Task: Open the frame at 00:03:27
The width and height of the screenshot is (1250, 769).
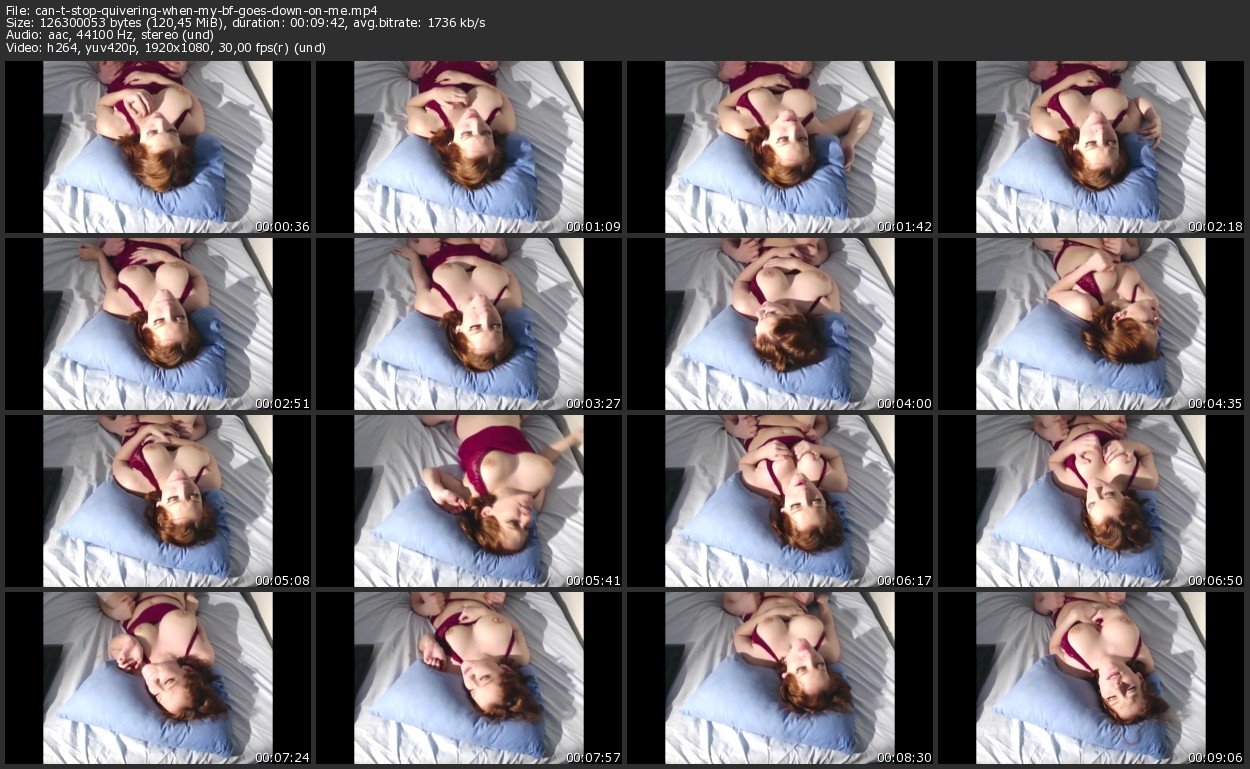Action: (x=469, y=324)
